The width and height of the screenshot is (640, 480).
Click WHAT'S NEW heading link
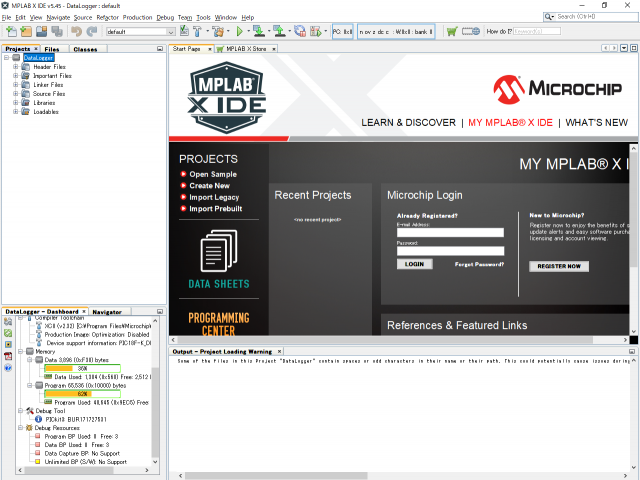596,122
